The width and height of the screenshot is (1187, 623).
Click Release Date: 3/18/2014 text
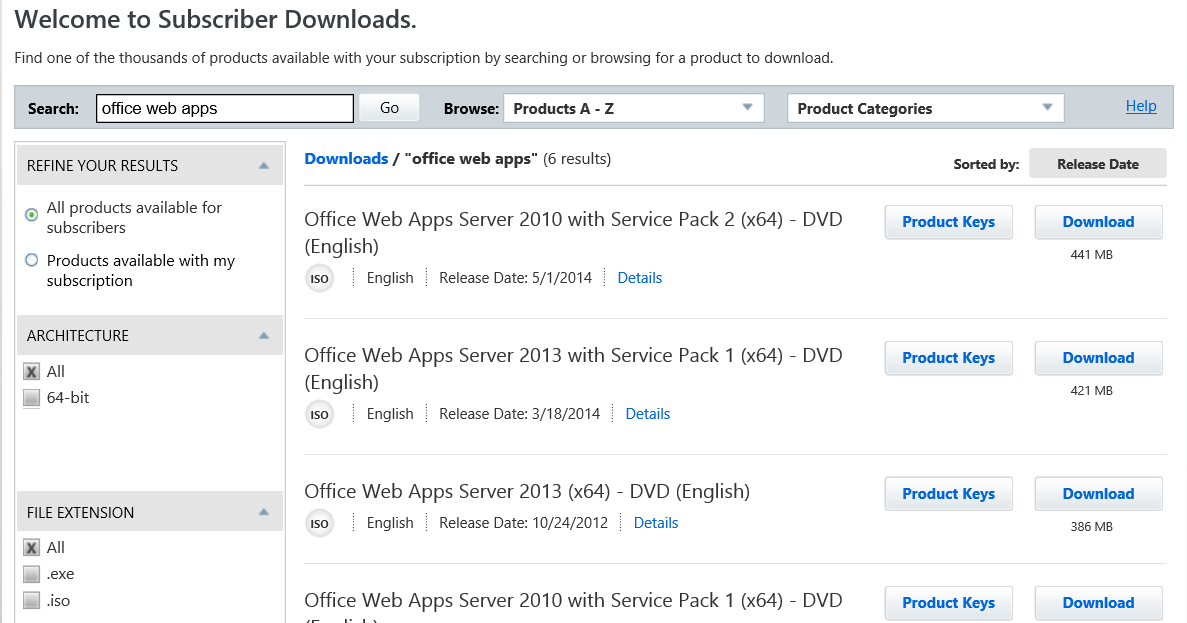coord(519,414)
